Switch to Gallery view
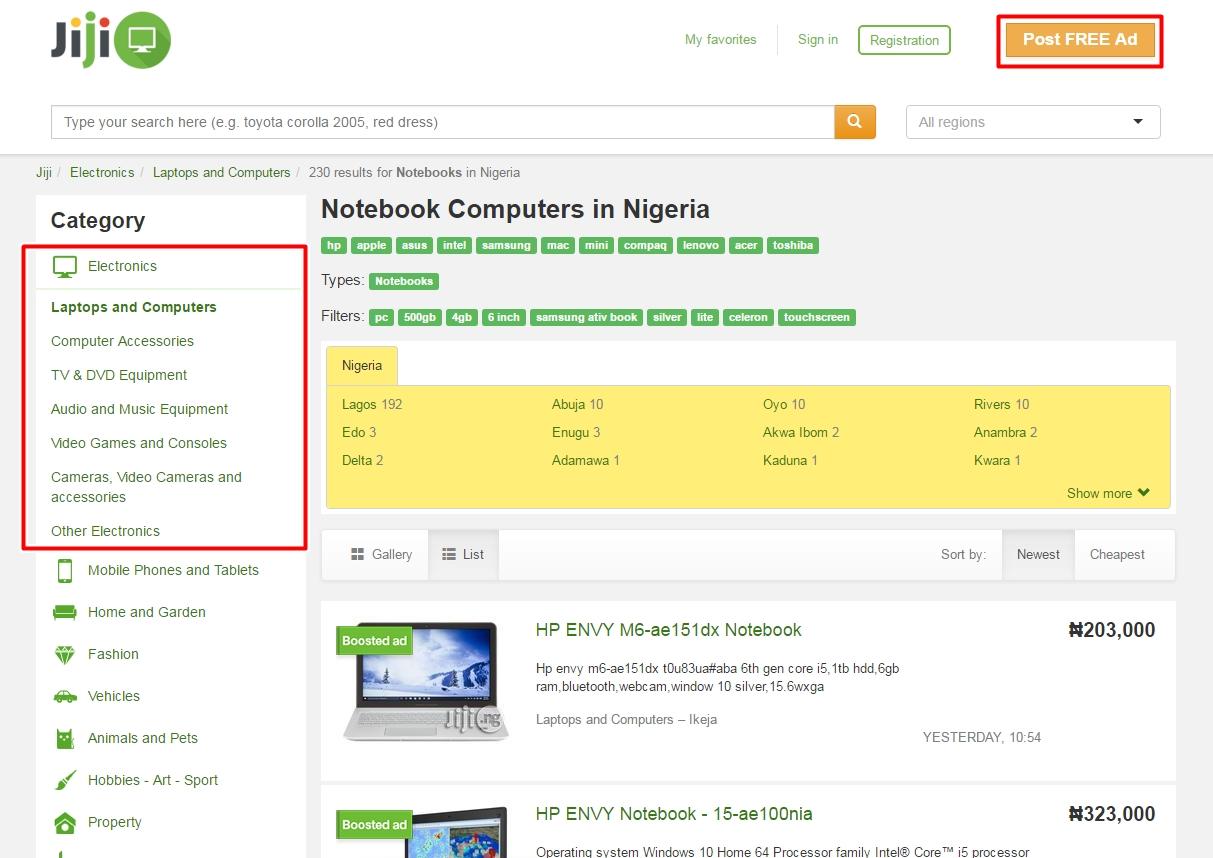The width and height of the screenshot is (1213, 858). (381, 554)
